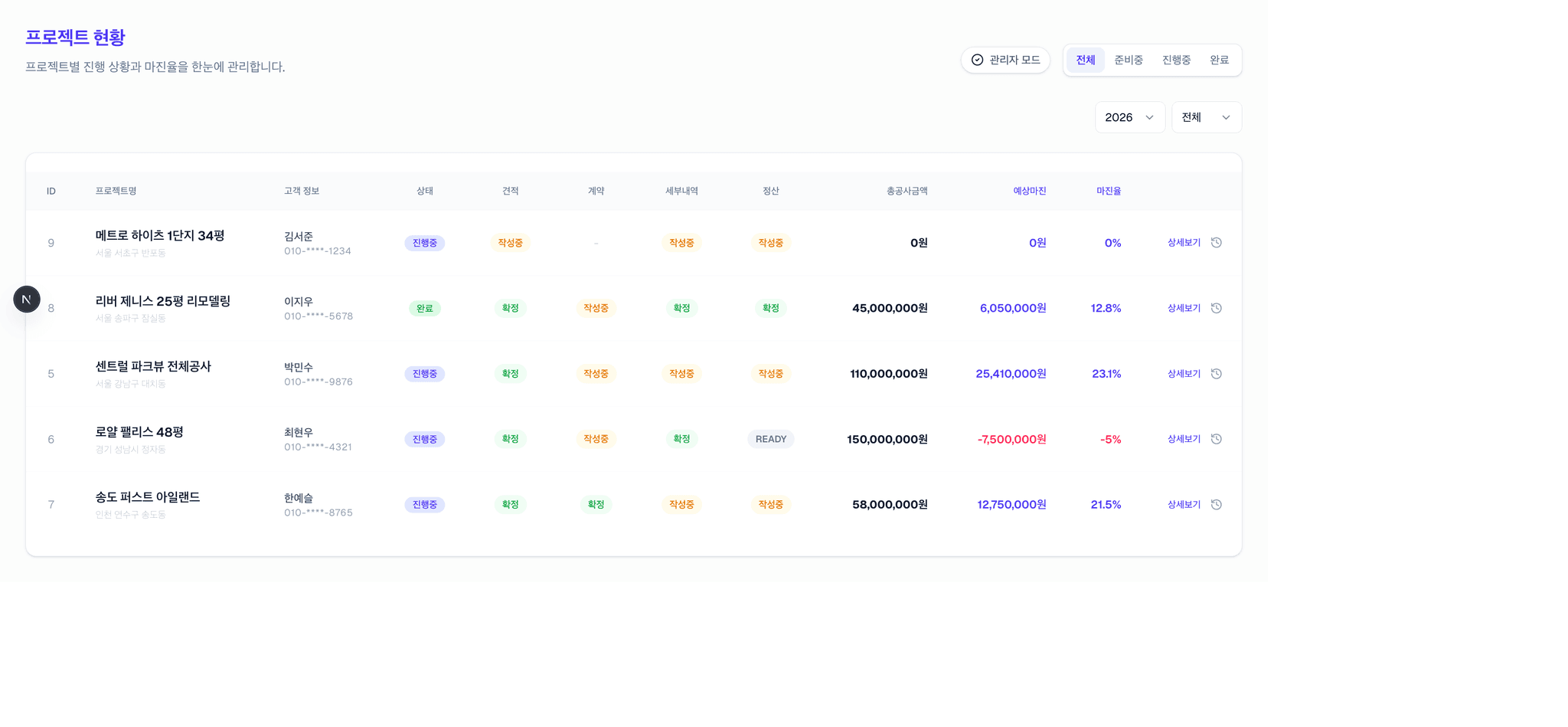The height and width of the screenshot is (727, 1568).
Task: Switch to the 진행중 tab
Action: (1176, 60)
